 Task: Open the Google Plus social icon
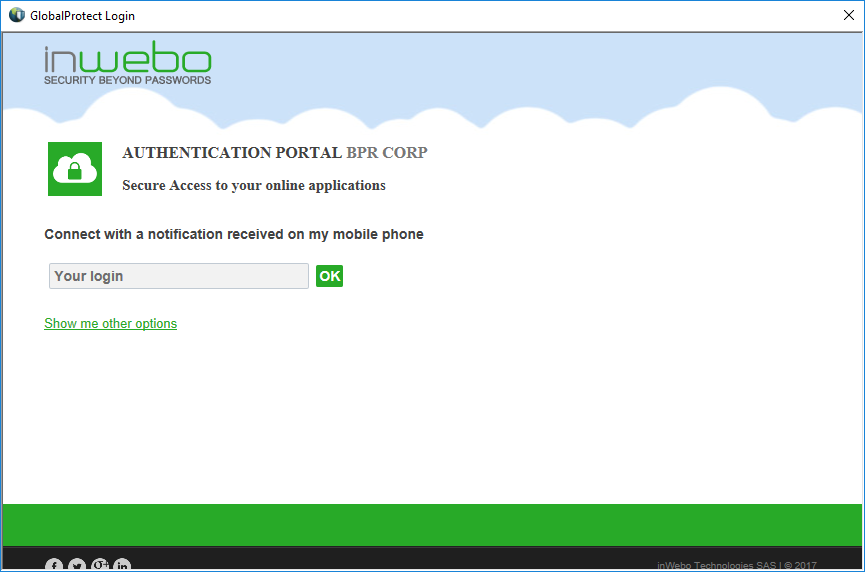(x=100, y=565)
